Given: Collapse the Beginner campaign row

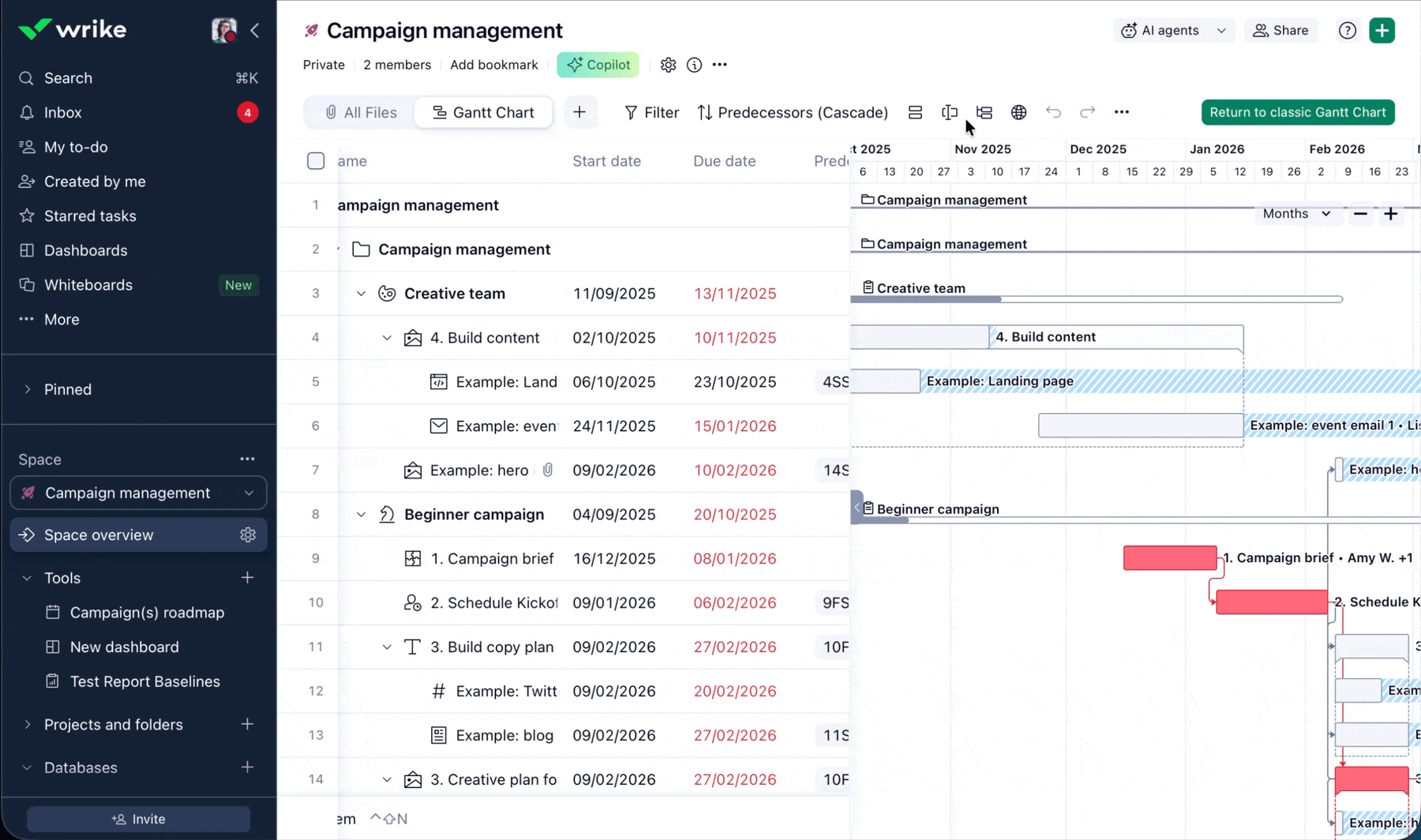Looking at the screenshot, I should coord(361,515).
